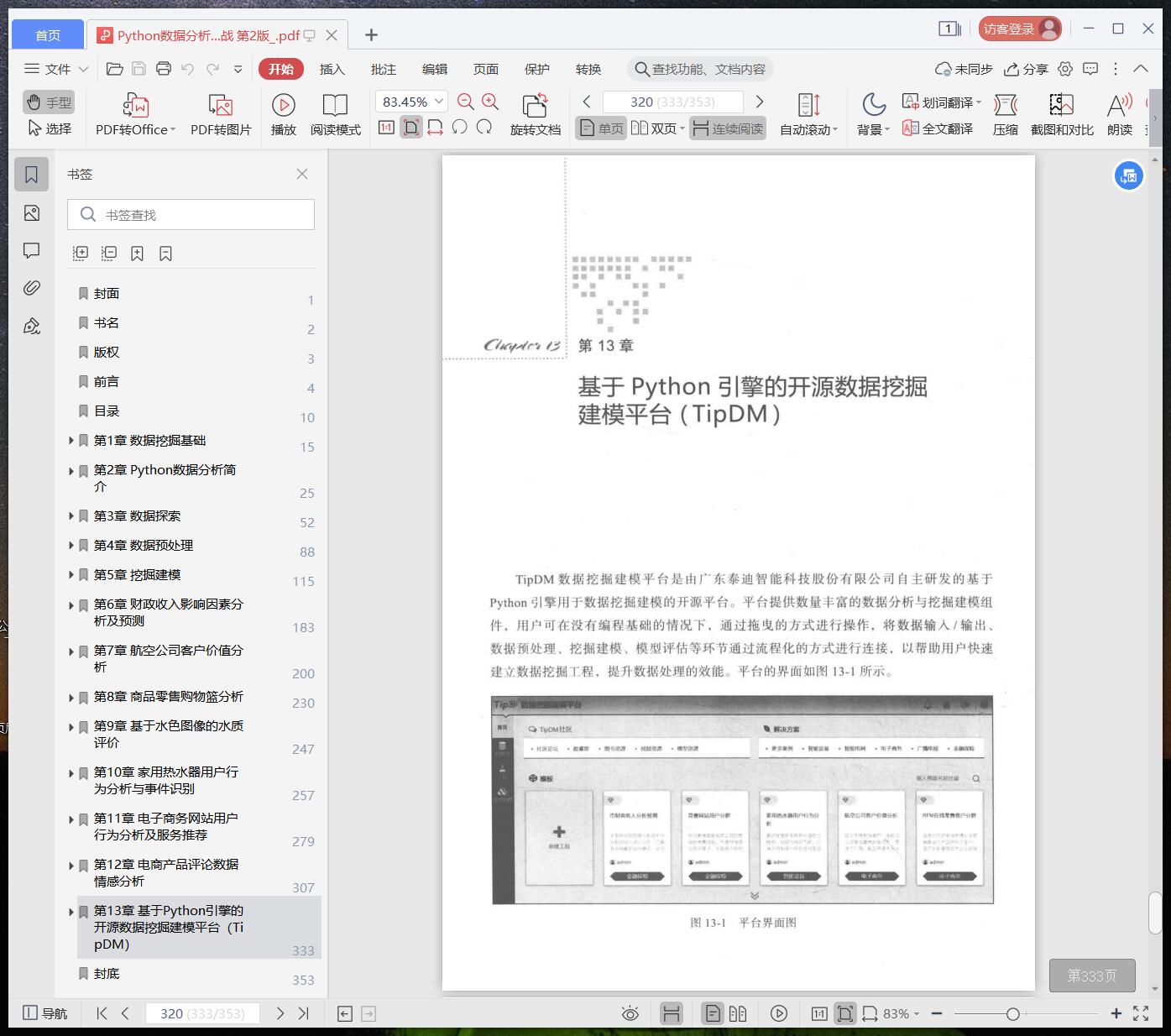Open the 开始 ribbon tab

pyautogui.click(x=280, y=69)
